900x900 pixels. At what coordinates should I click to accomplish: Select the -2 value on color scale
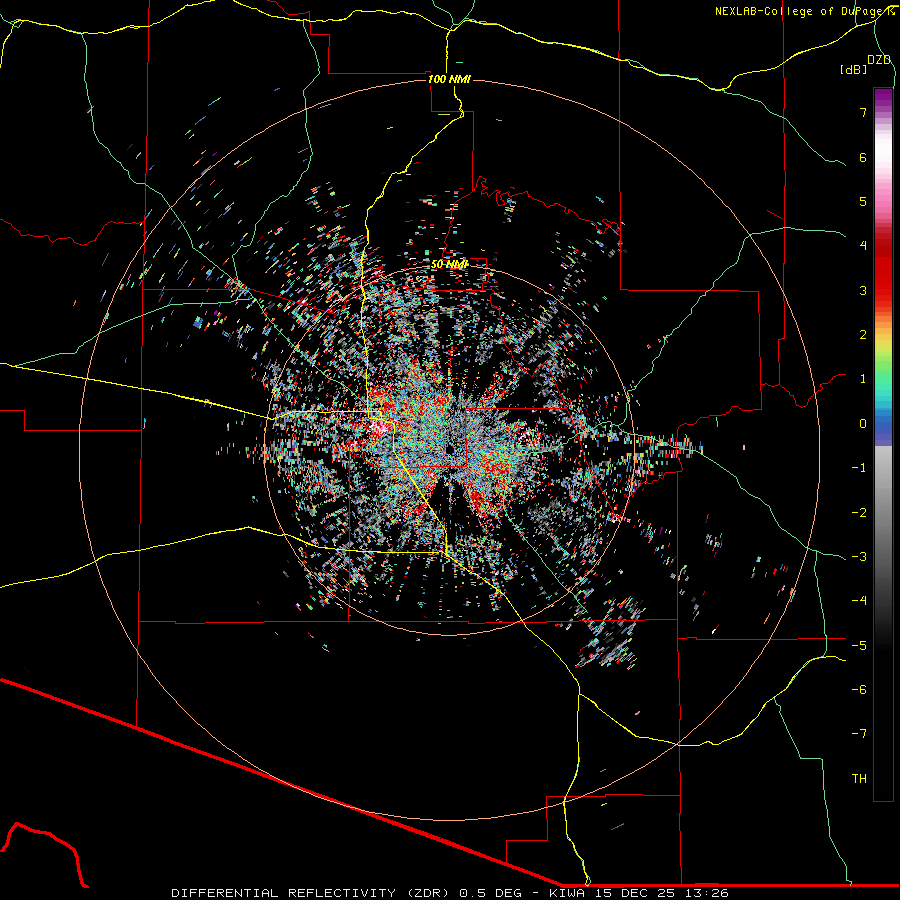[859, 513]
